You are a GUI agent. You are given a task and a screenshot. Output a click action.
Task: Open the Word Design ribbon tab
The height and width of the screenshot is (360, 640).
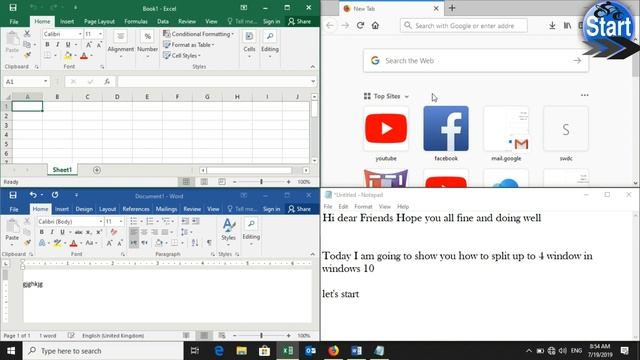[84, 209]
